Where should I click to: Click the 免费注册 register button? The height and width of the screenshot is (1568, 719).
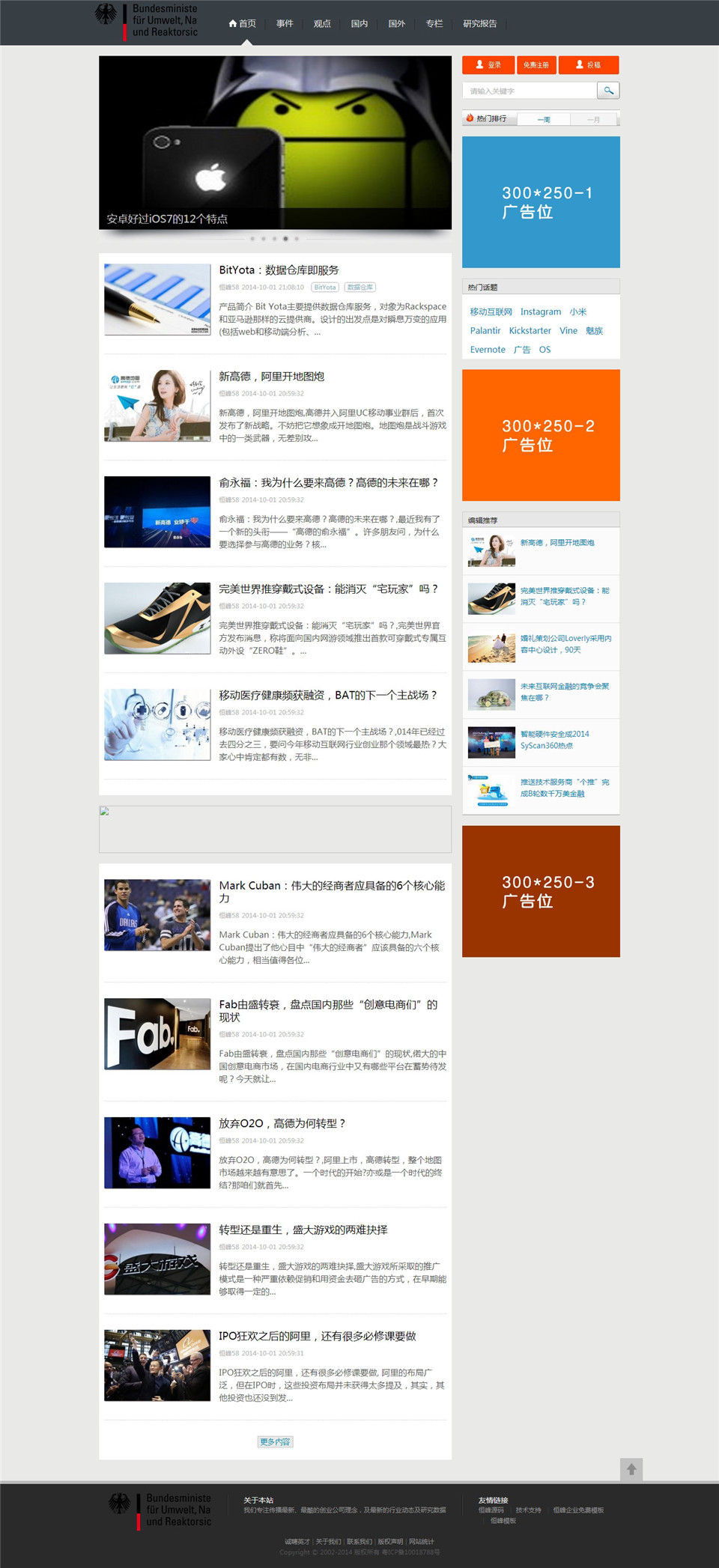[536, 65]
